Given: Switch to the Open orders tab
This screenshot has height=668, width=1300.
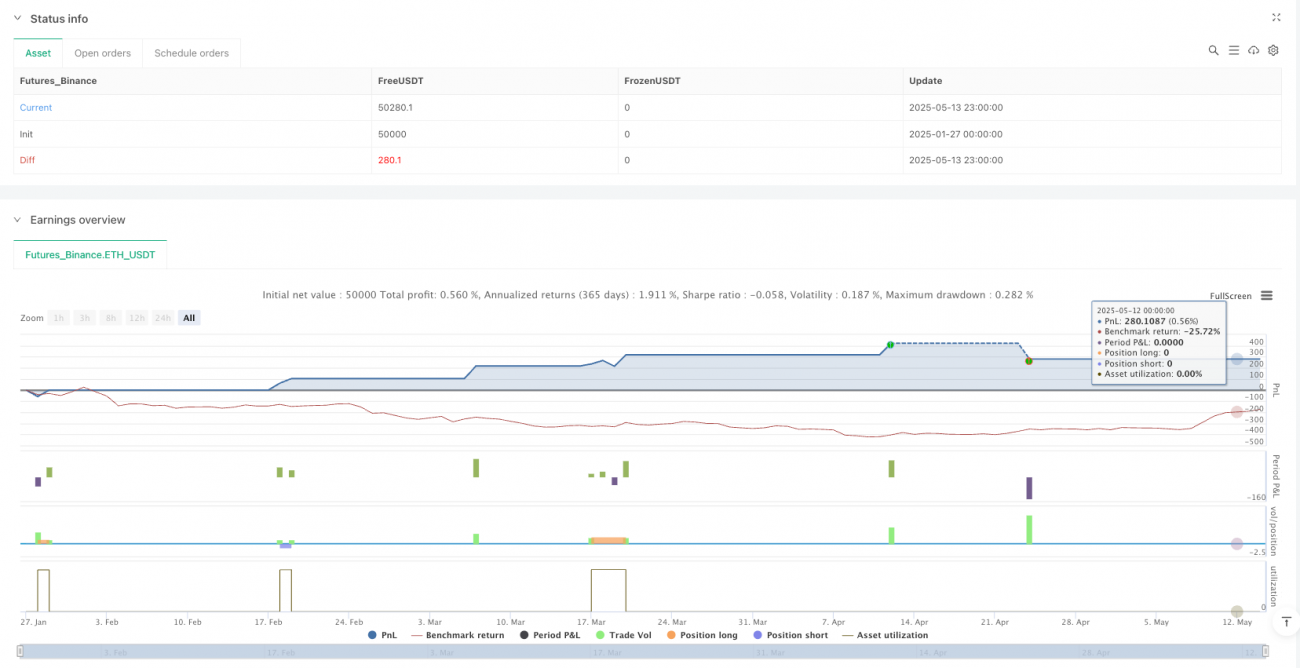Looking at the screenshot, I should [103, 53].
